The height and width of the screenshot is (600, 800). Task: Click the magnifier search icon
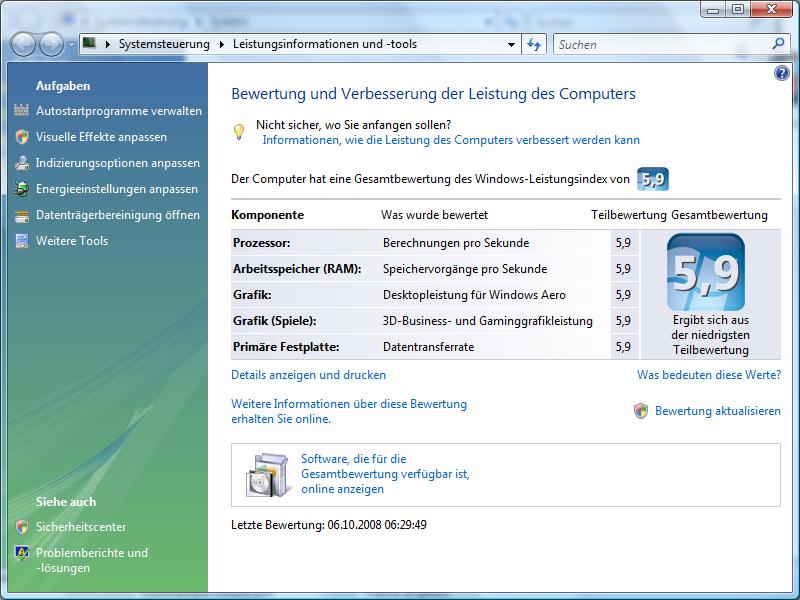pyautogui.click(x=778, y=44)
